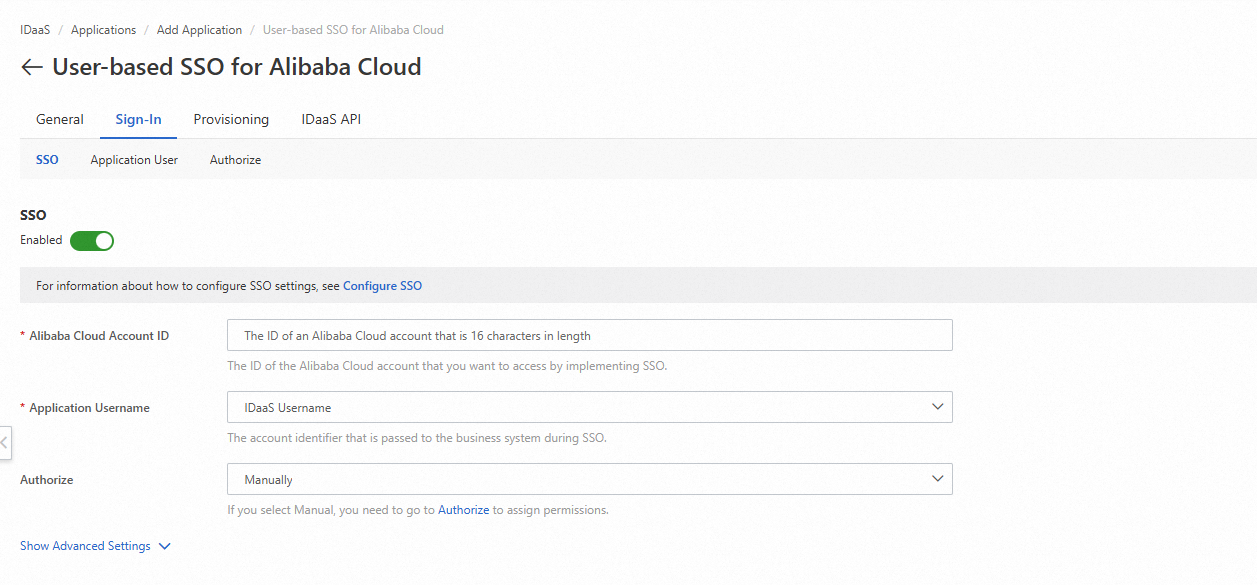This screenshot has width=1257, height=585.
Task: Click the Show Advanced Settings chevron icon
Action: pos(165,546)
